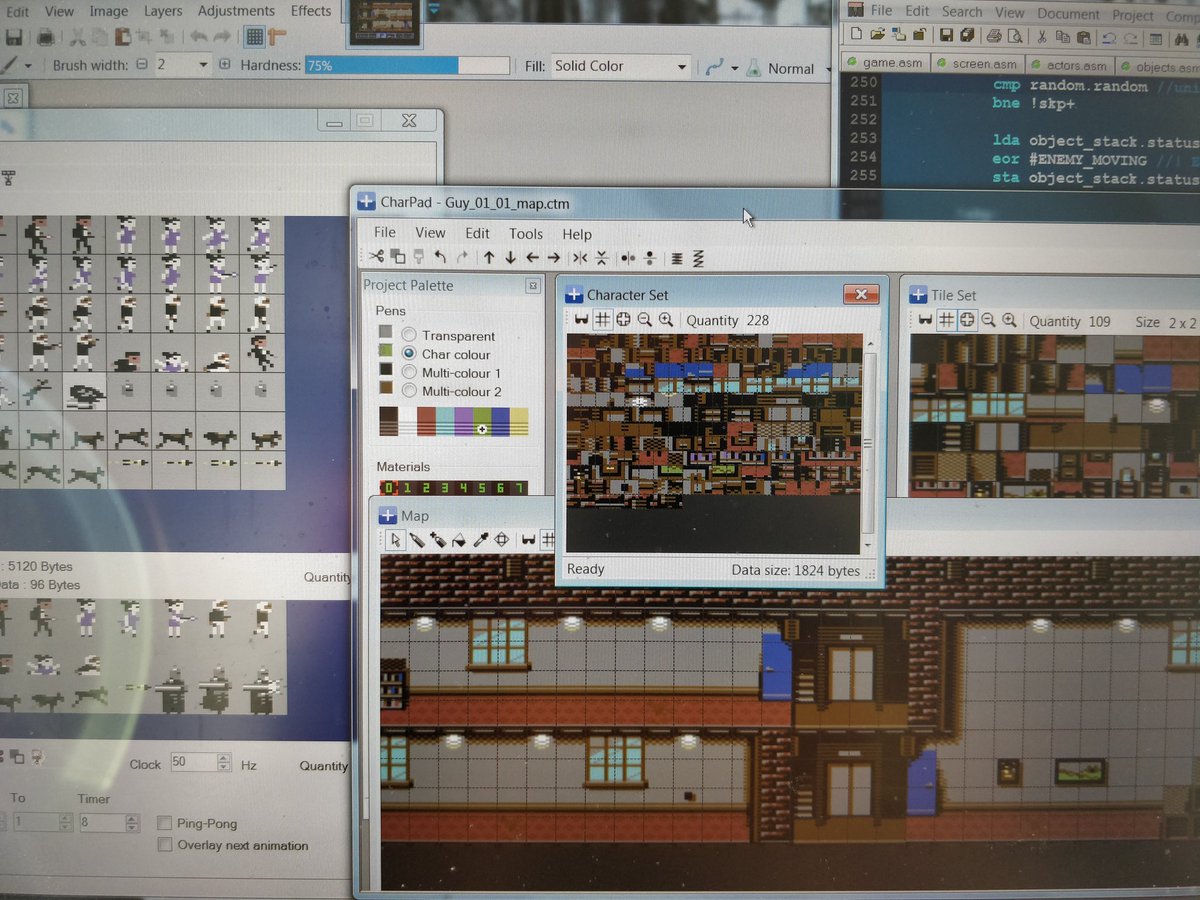
Task: Select the Char colour pen radio button
Action: [x=409, y=354]
